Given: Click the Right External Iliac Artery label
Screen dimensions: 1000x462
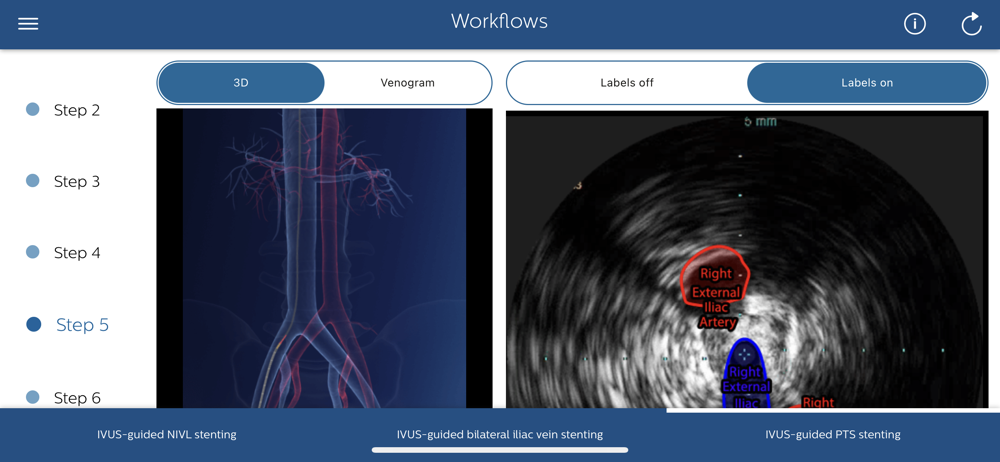Looking at the screenshot, I should [717, 298].
